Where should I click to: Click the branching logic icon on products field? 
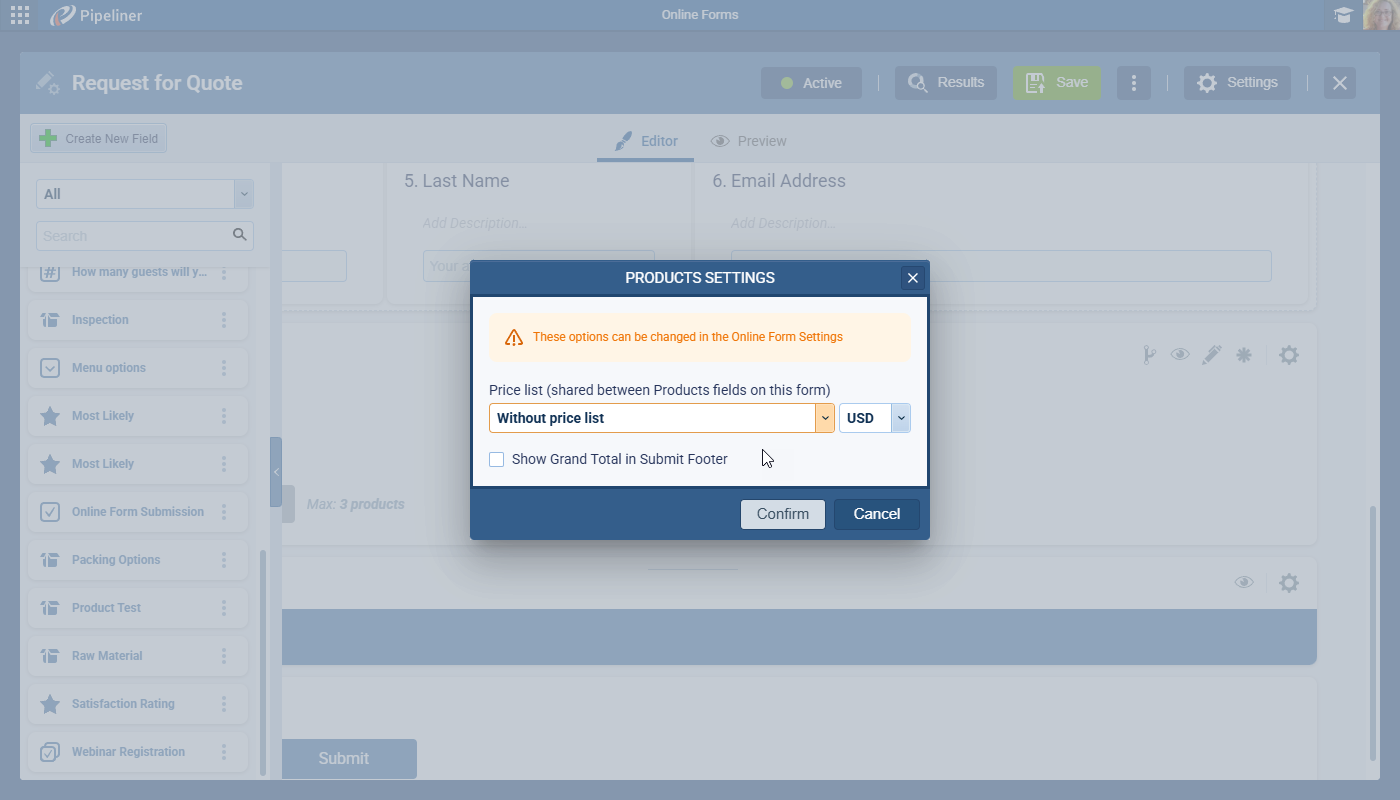1150,355
